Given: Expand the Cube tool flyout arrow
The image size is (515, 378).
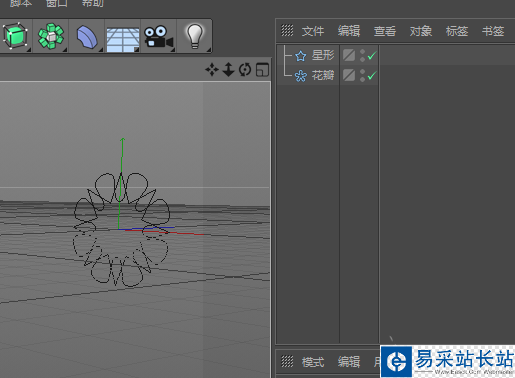Looking at the screenshot, I should 29,50.
